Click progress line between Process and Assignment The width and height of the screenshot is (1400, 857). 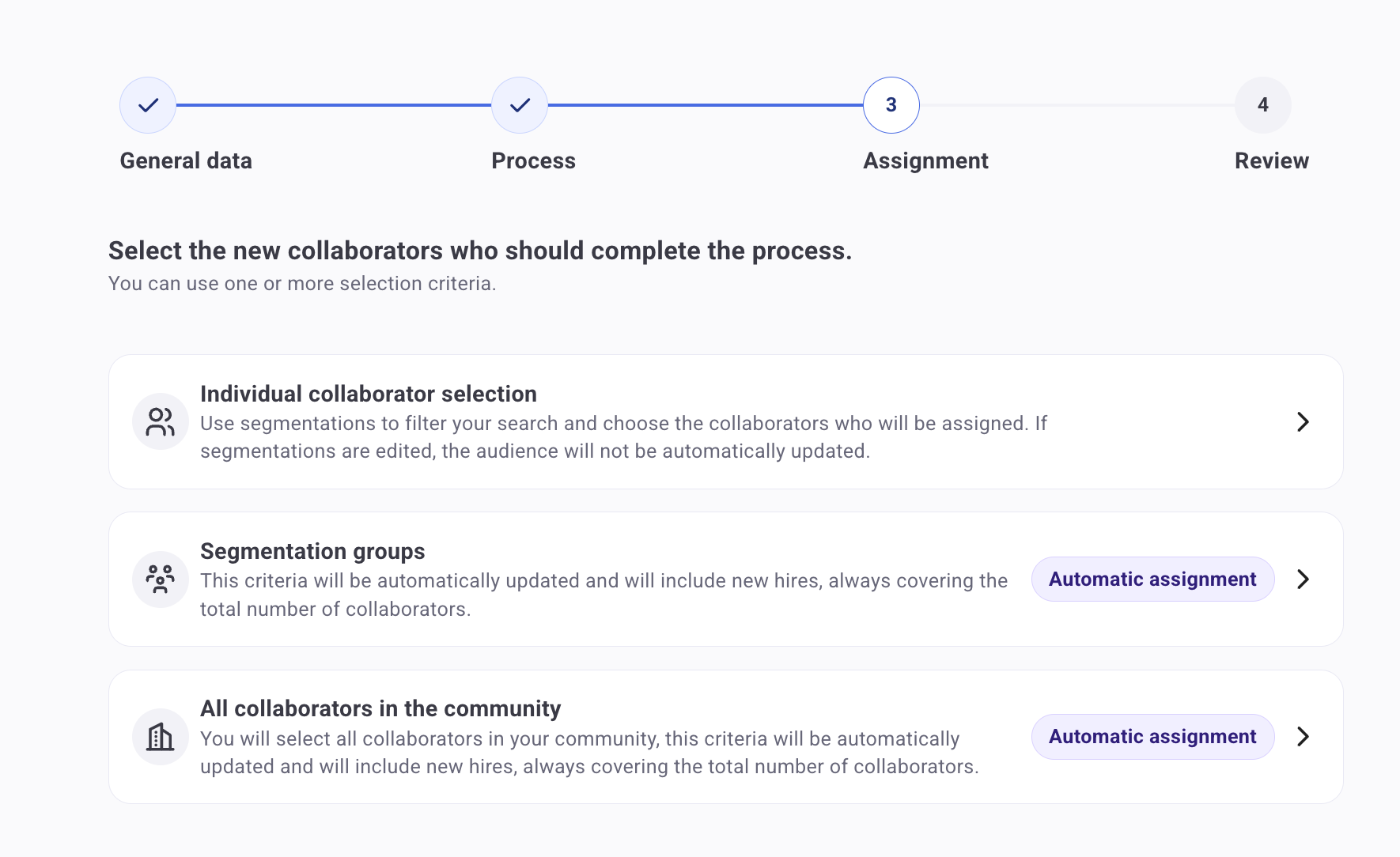pyautogui.click(x=705, y=105)
